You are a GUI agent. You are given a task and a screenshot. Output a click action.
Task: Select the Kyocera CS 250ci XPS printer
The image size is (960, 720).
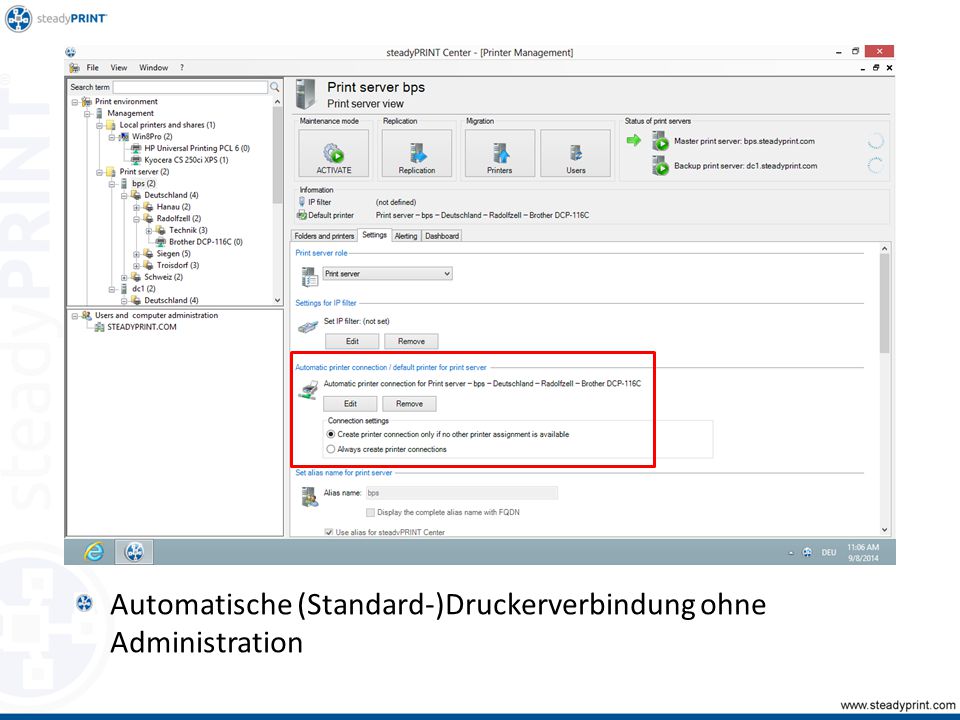186,160
